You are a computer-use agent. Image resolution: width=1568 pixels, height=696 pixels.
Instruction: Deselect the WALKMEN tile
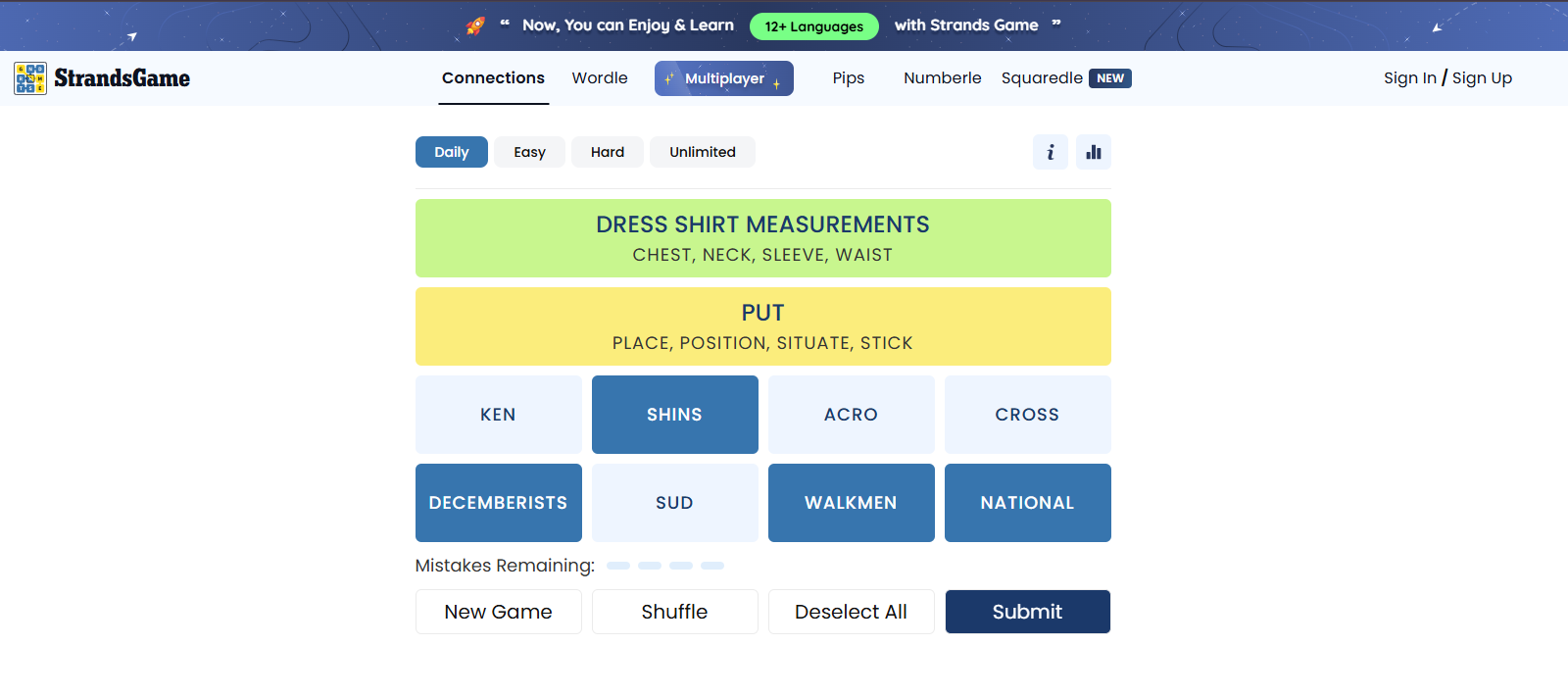point(852,503)
